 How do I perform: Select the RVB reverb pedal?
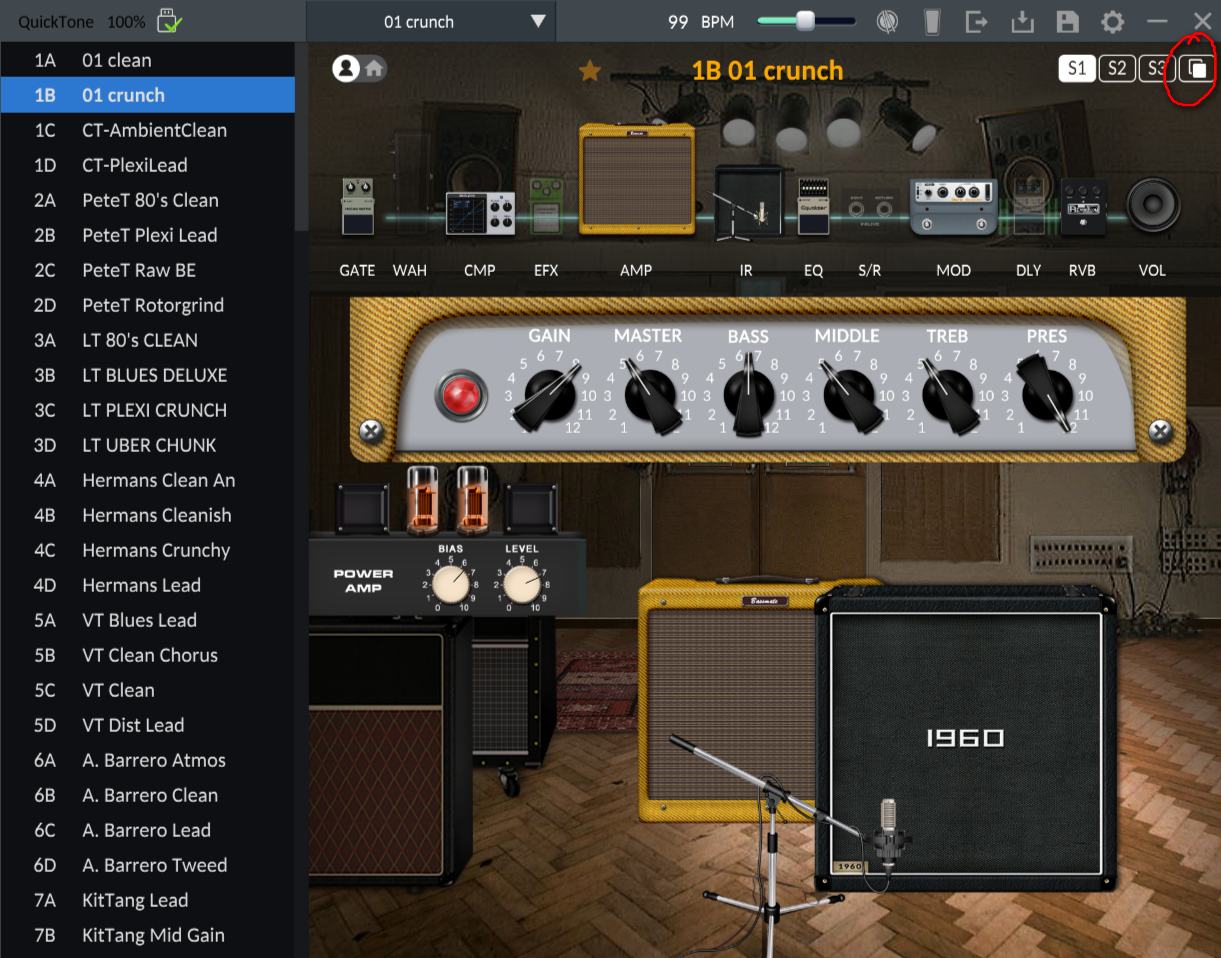[x=1082, y=207]
